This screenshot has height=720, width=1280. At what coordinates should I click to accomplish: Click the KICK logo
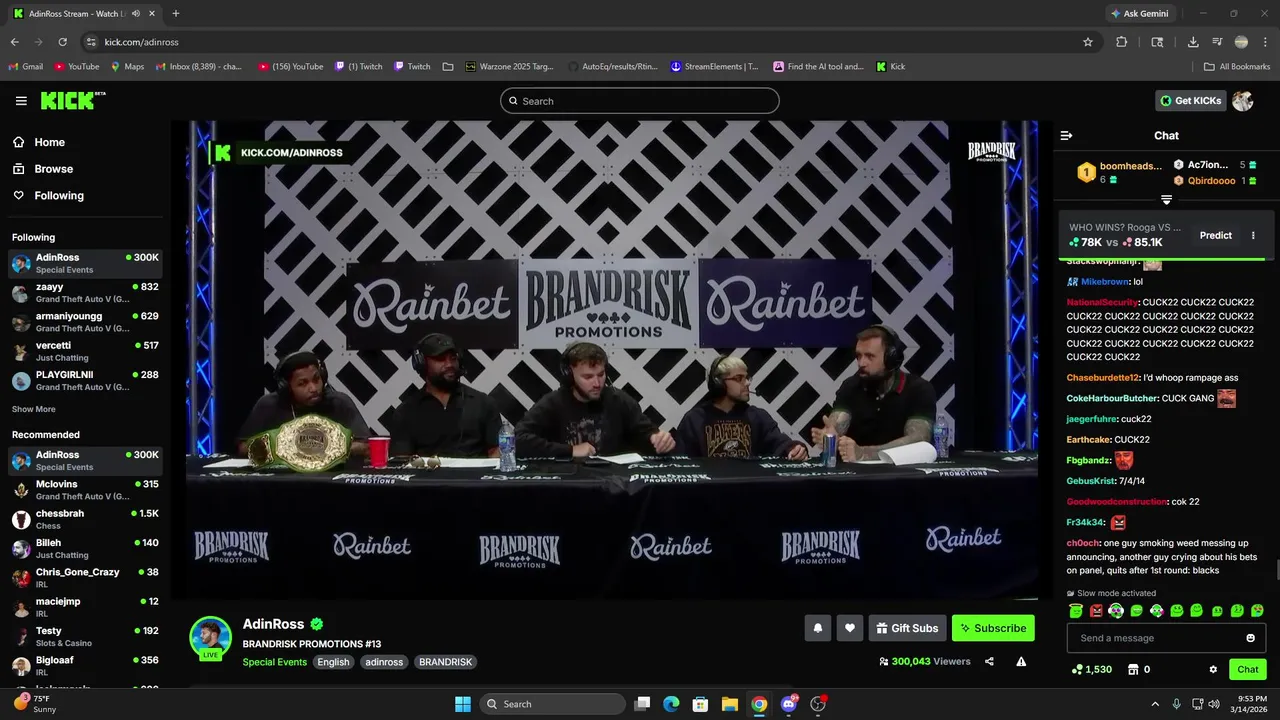tap(72, 100)
